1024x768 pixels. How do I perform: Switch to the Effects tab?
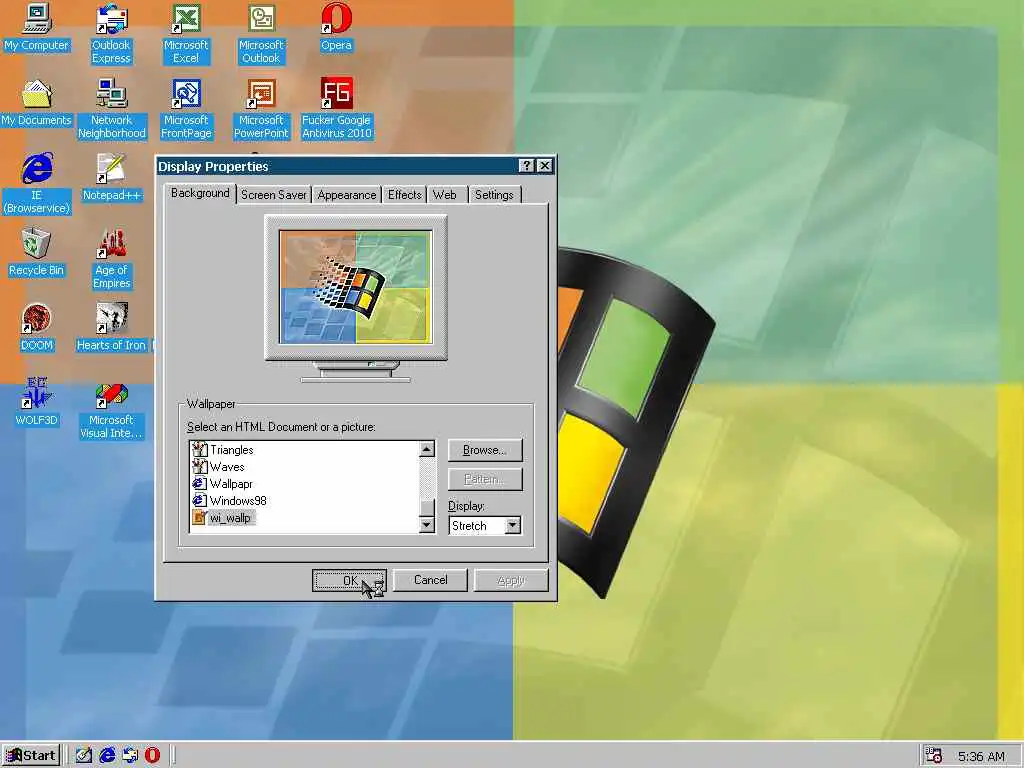[x=404, y=195]
